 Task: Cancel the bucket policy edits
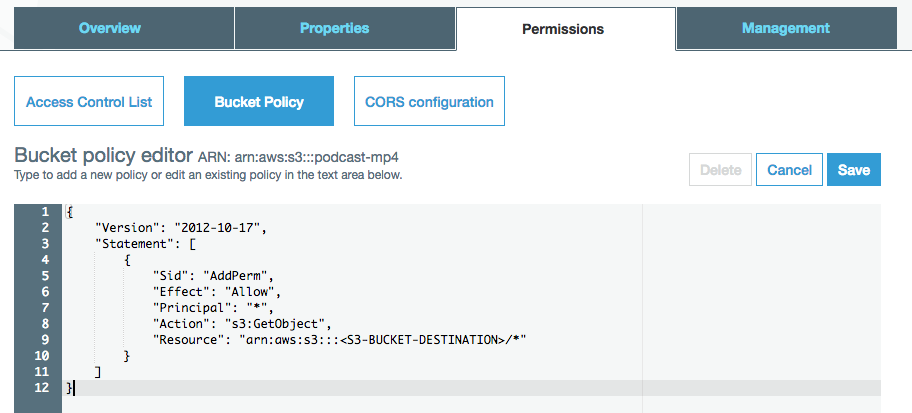789,170
